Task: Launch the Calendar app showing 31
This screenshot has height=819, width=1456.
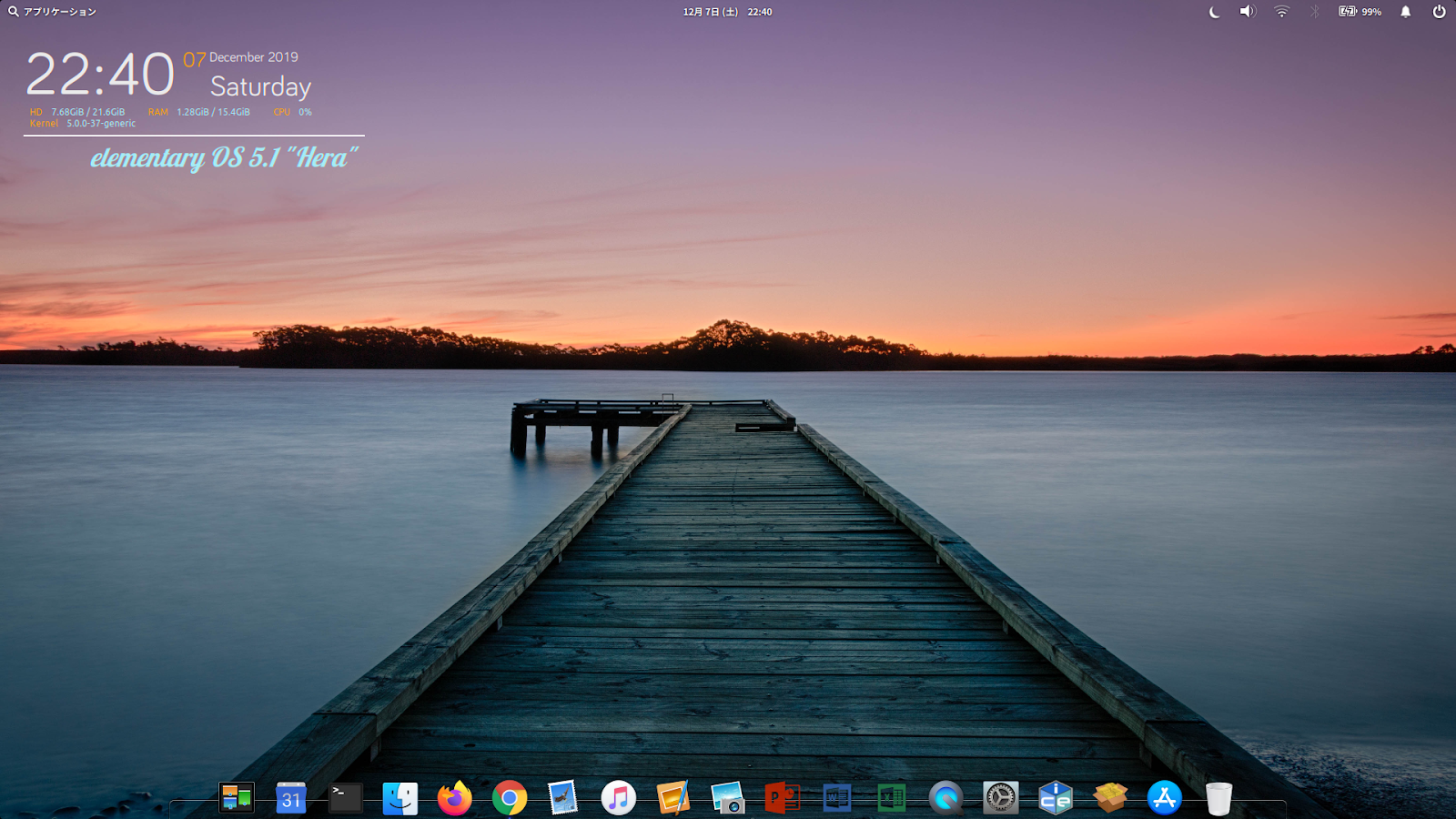Action: [291, 798]
